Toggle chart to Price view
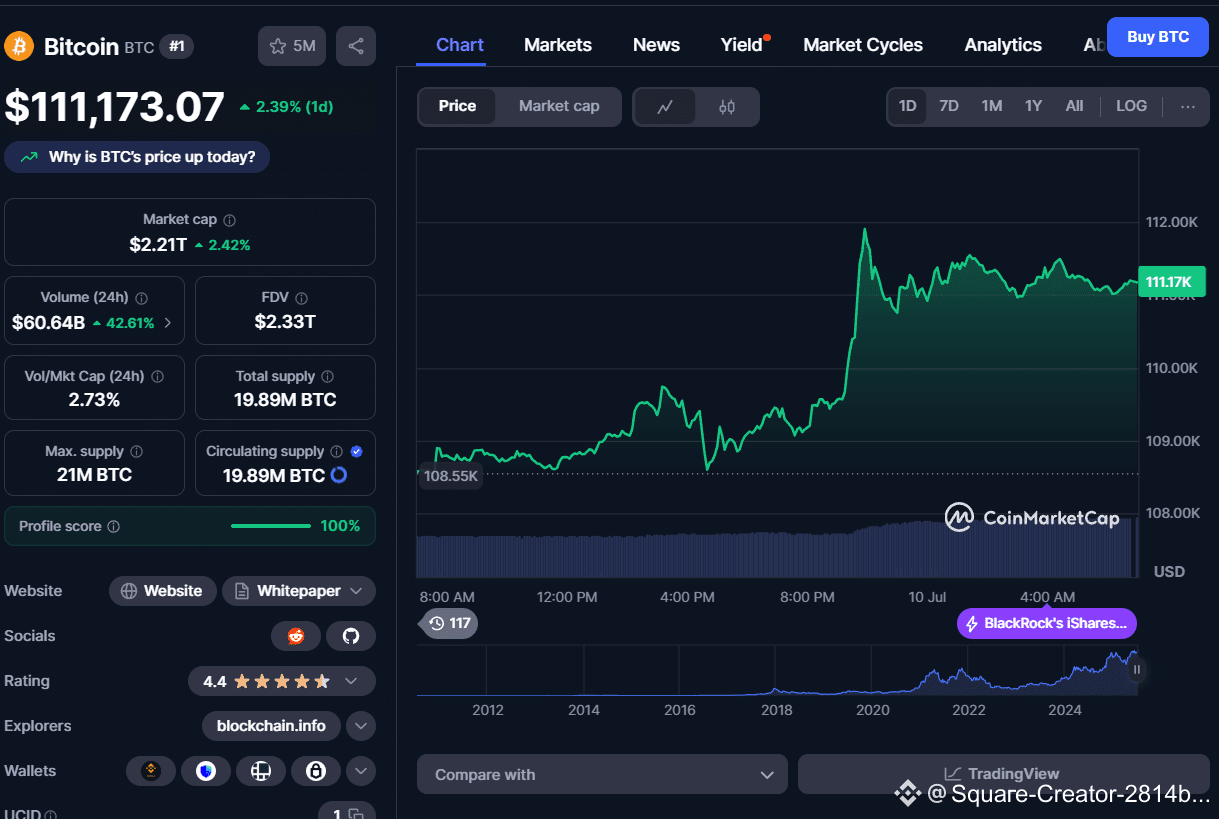This screenshot has width=1219, height=819. [x=457, y=106]
